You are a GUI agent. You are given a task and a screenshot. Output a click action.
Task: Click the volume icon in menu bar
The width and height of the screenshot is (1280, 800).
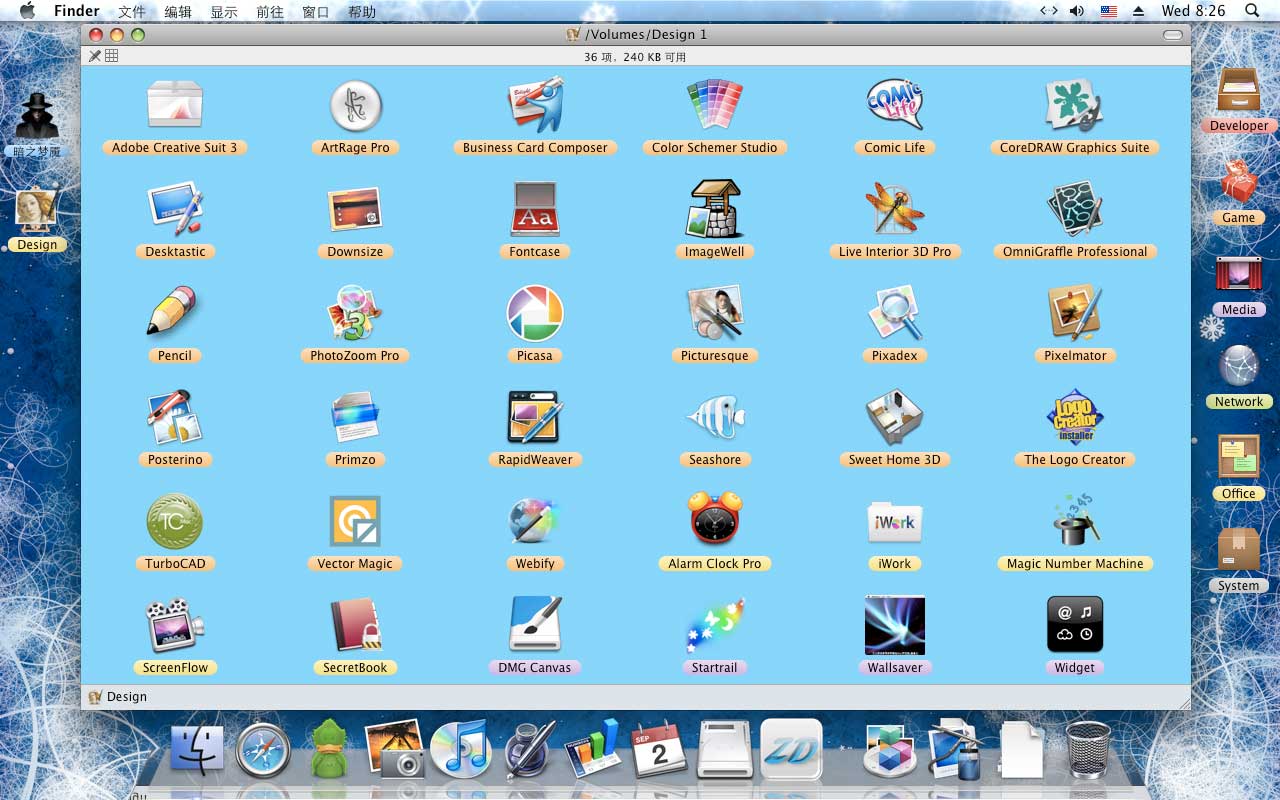pos(1077,11)
